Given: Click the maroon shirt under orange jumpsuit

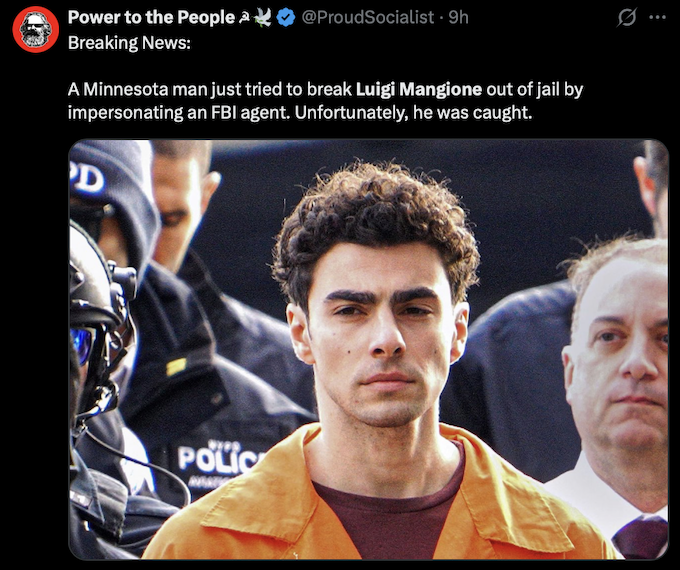Looking at the screenshot, I should click(382, 516).
